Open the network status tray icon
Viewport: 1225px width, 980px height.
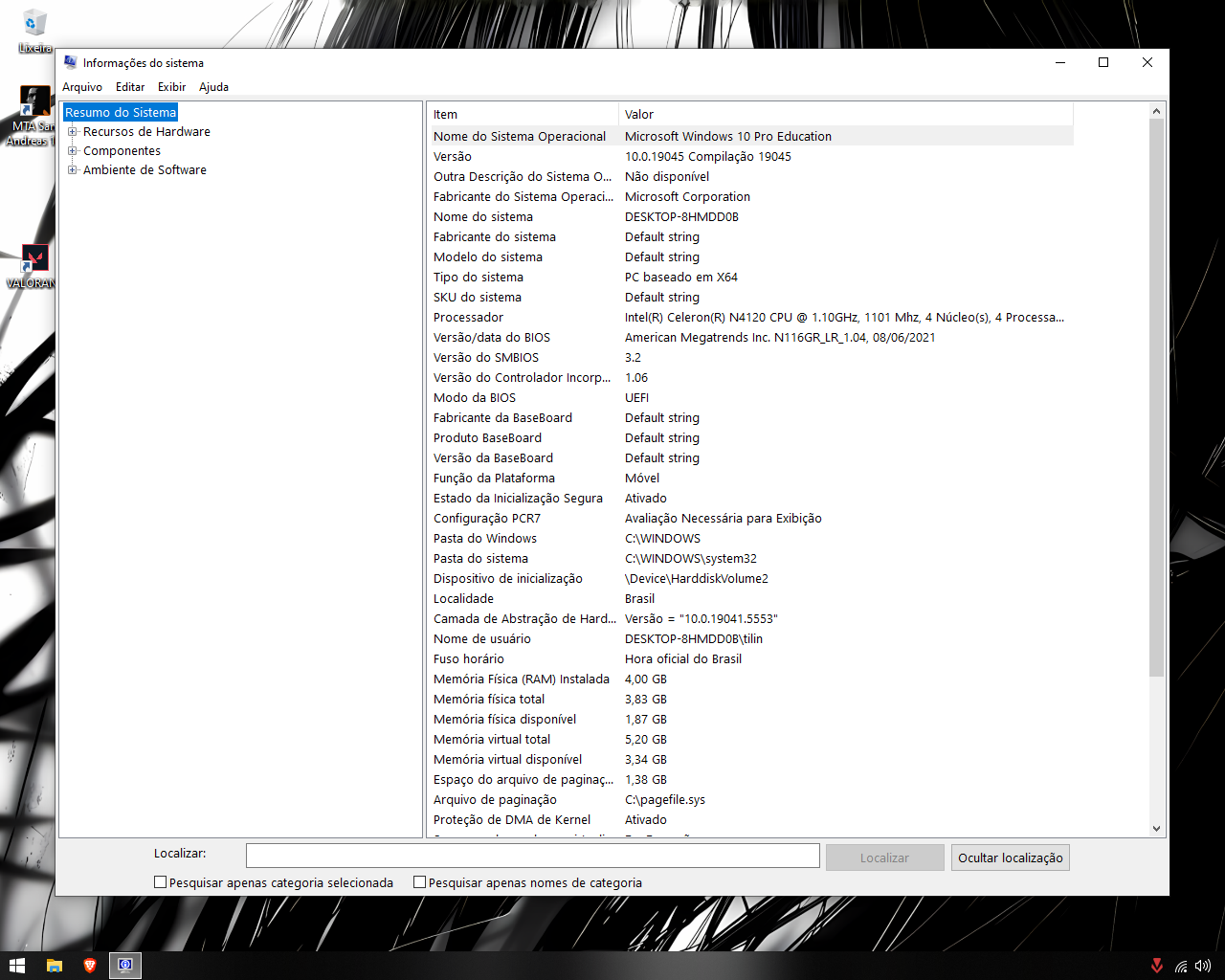[x=1181, y=966]
